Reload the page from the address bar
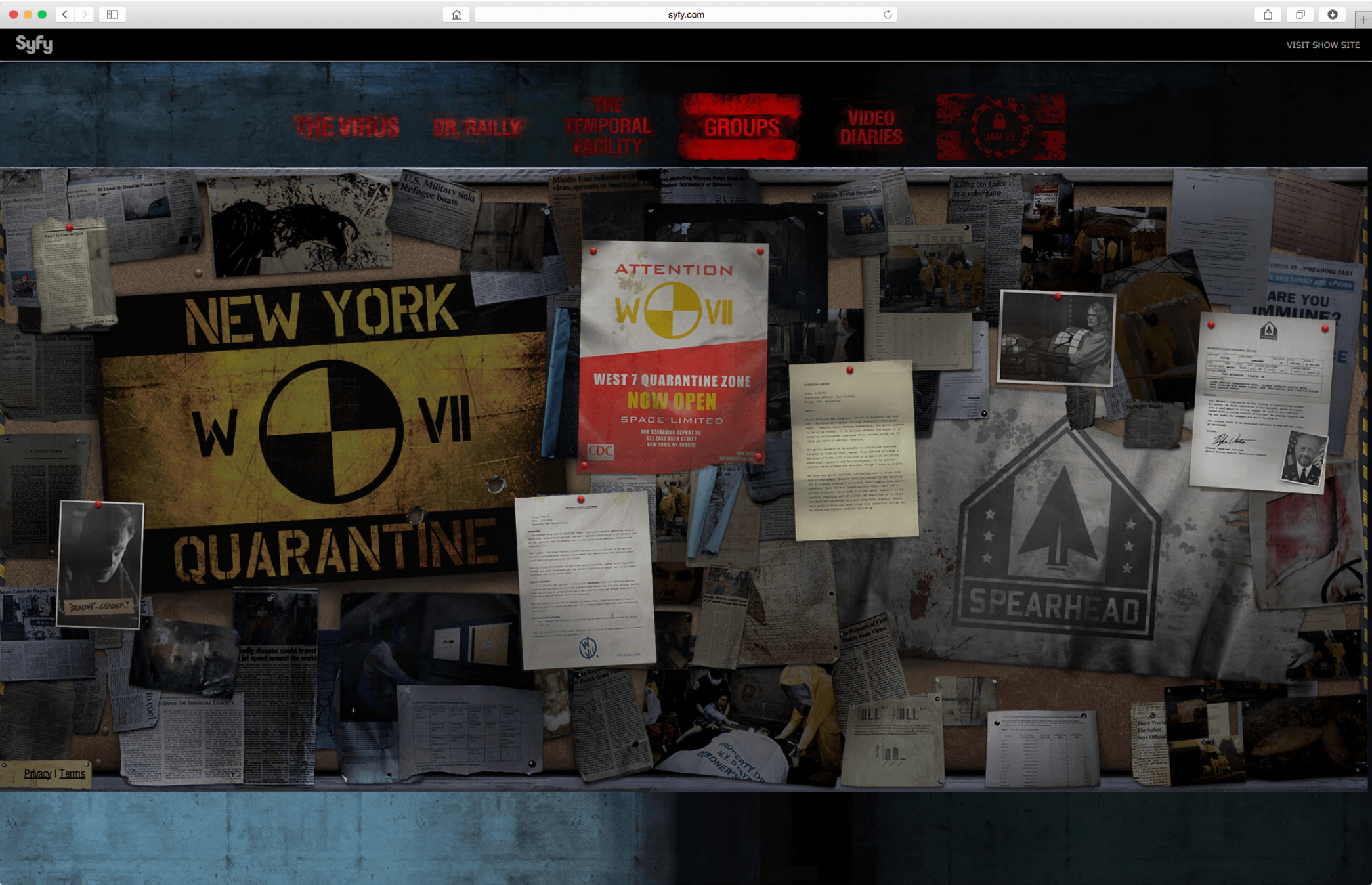 click(887, 14)
